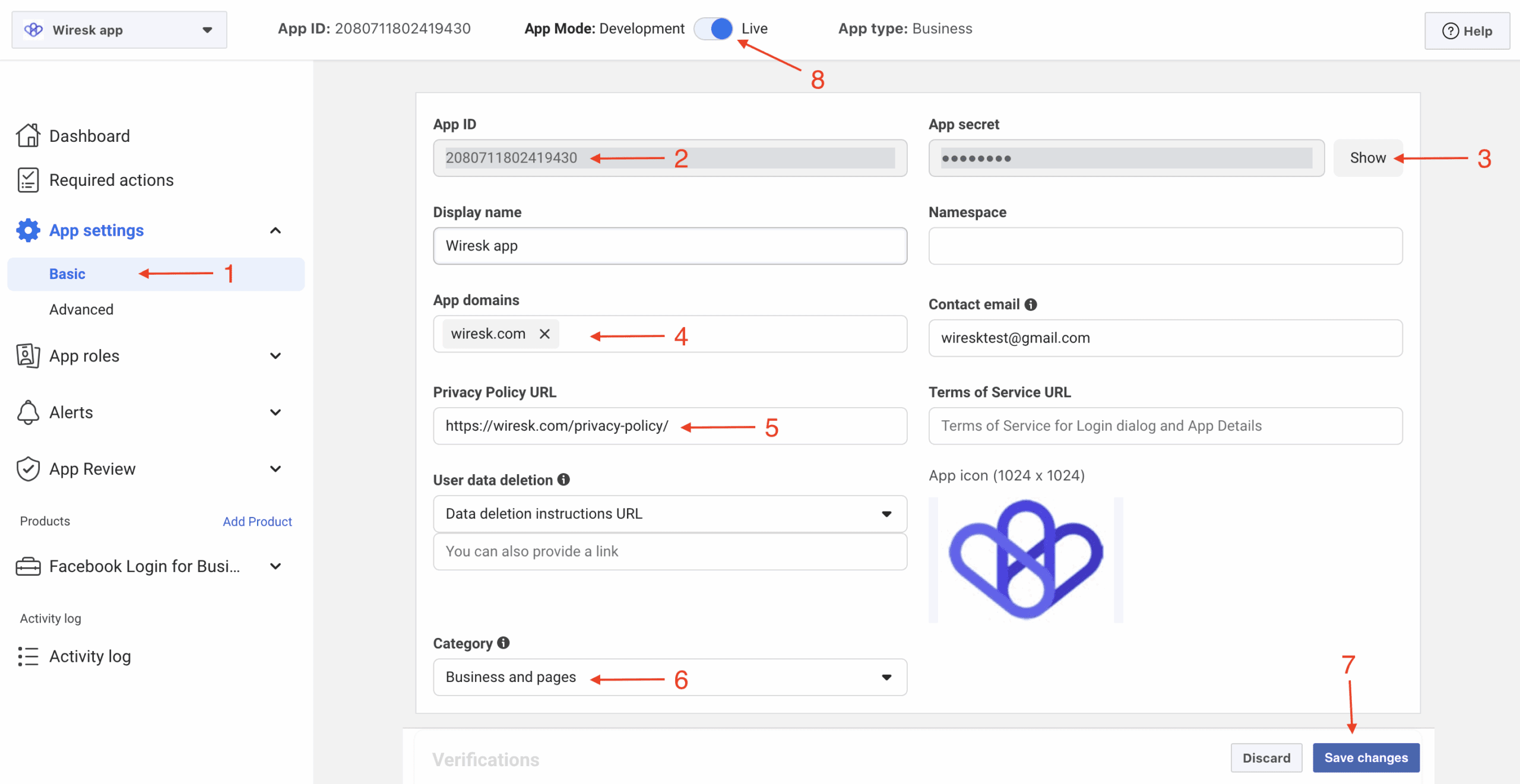
Task: Click the Privacy Policy URL field
Action: pos(670,426)
